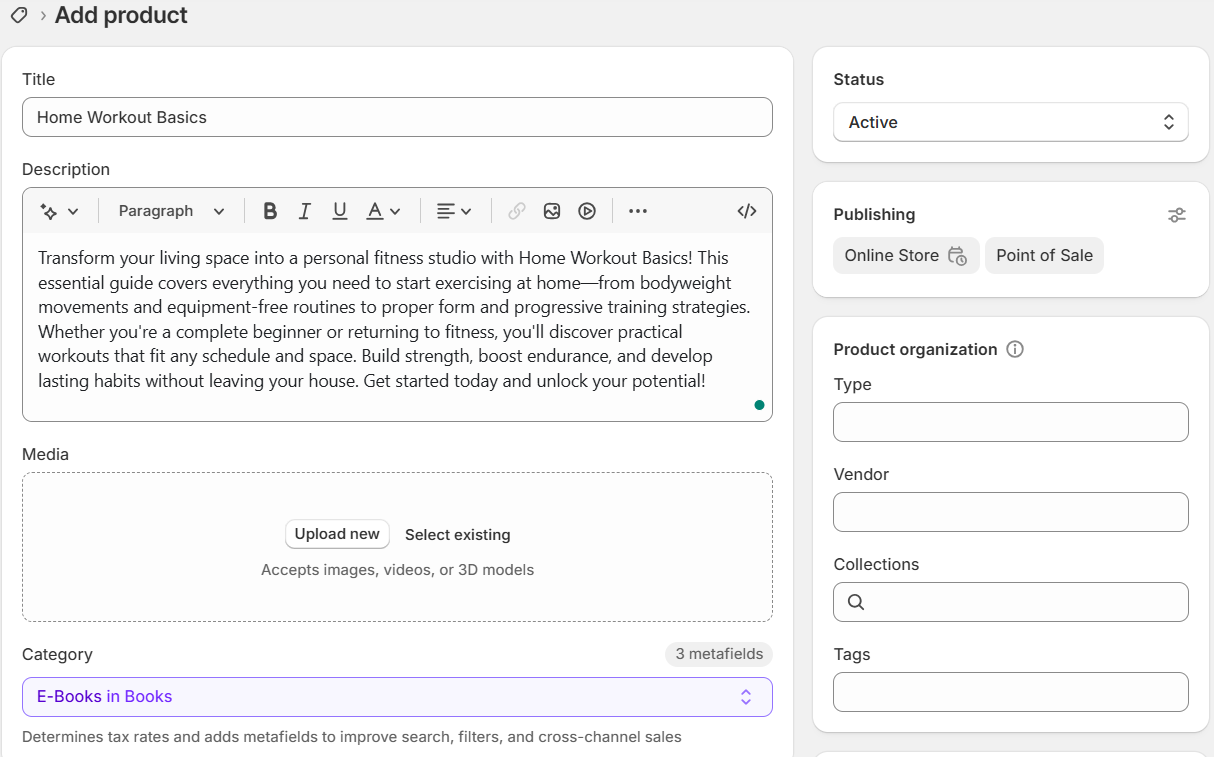Click the Vendor input field
The image size is (1214, 757).
click(x=1011, y=512)
